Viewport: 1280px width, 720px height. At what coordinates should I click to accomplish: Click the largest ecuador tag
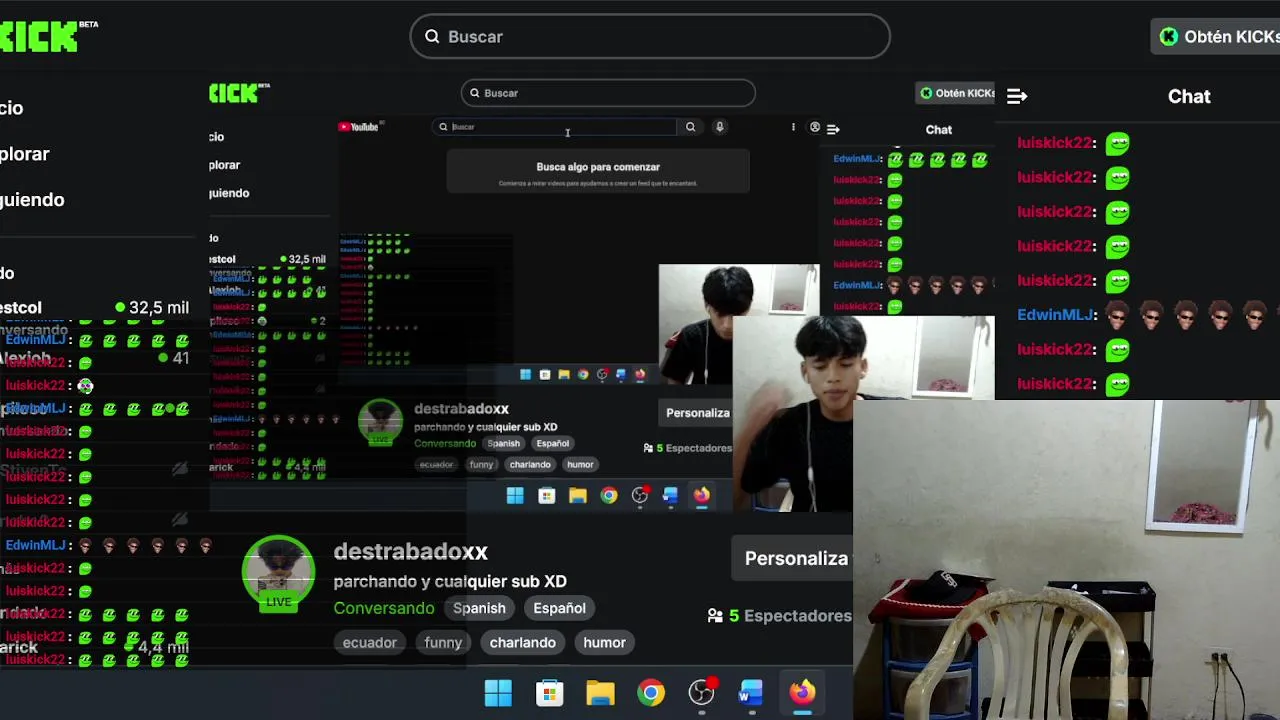click(370, 643)
